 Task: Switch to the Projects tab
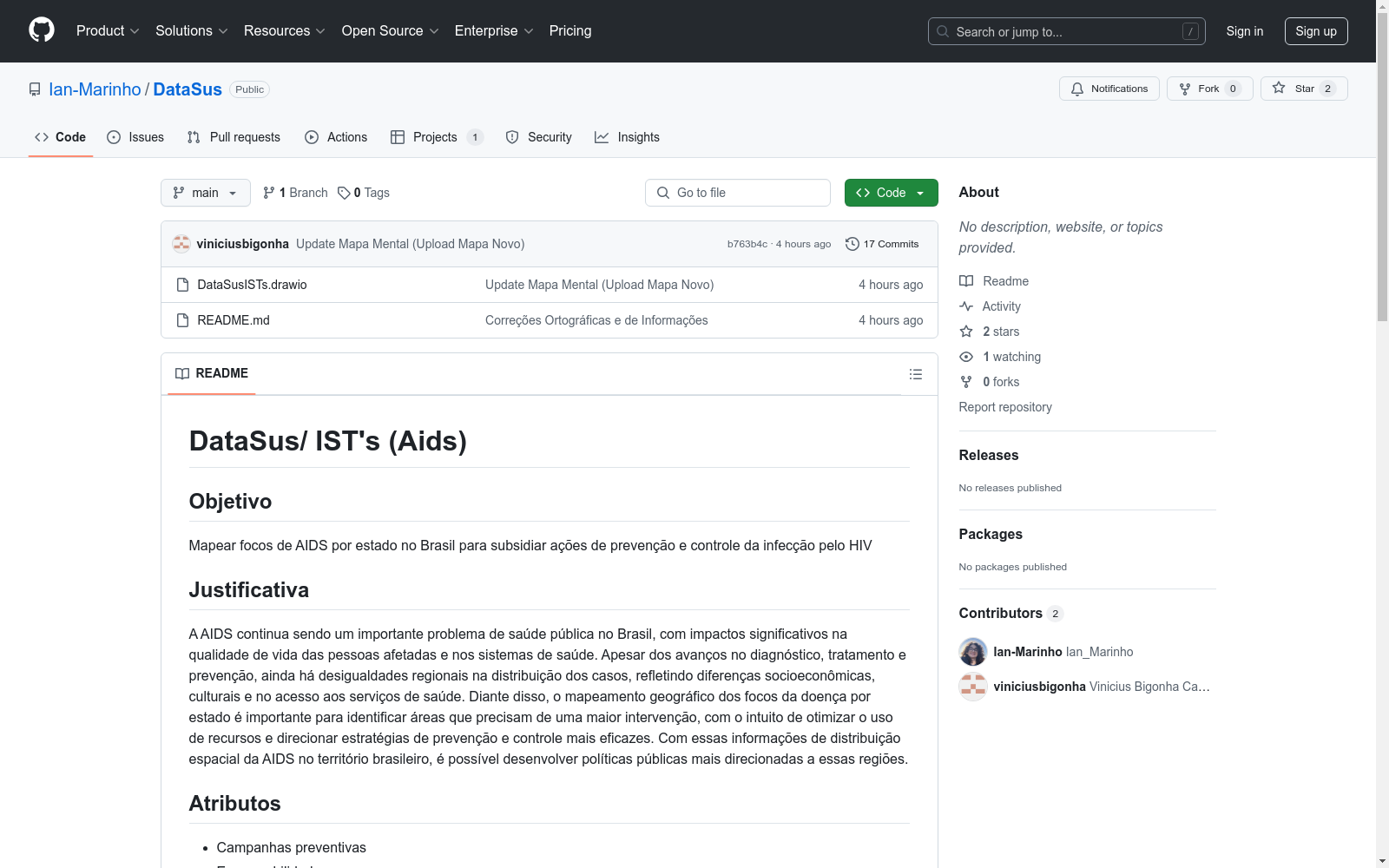click(x=437, y=137)
